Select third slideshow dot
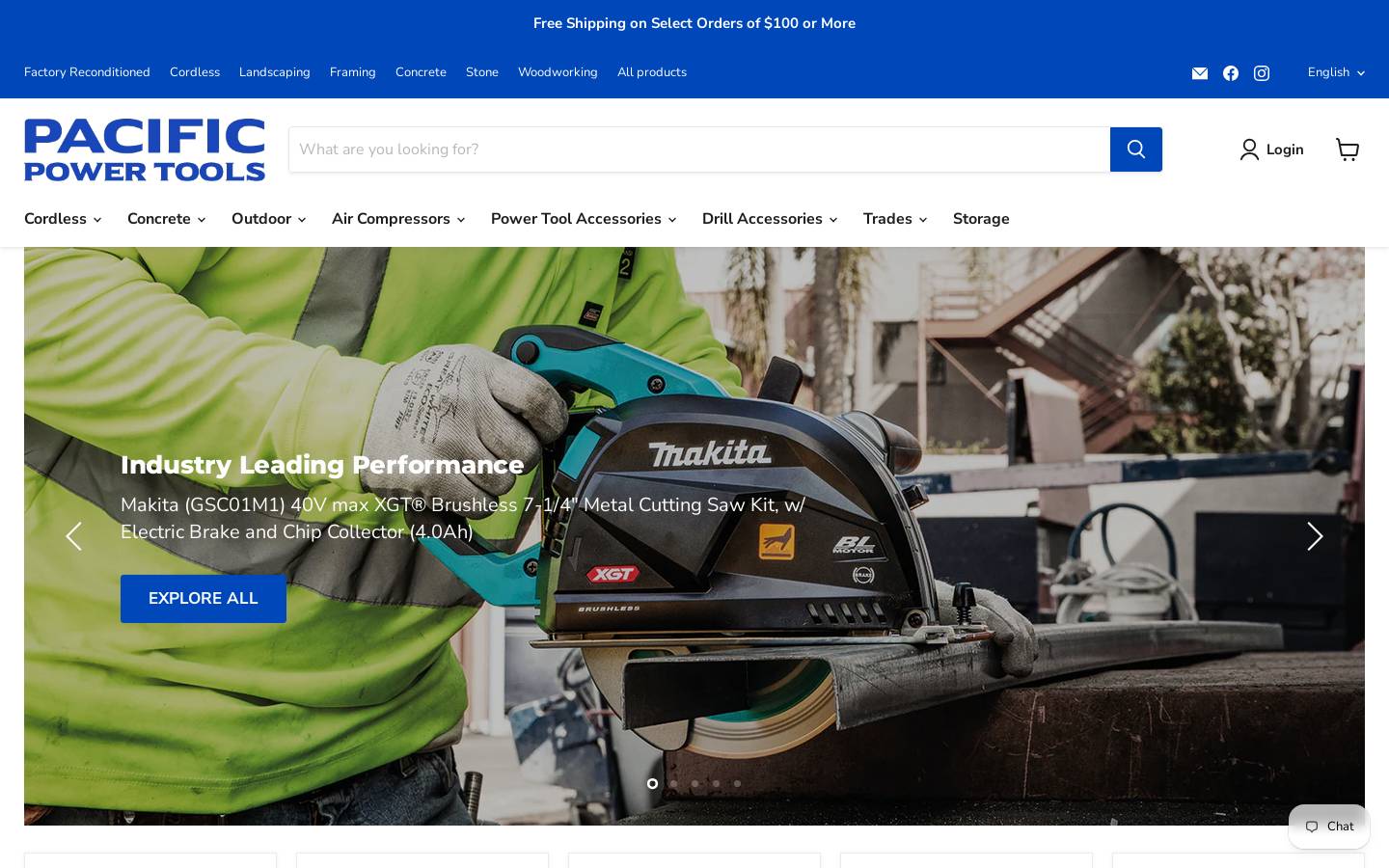 click(x=694, y=783)
